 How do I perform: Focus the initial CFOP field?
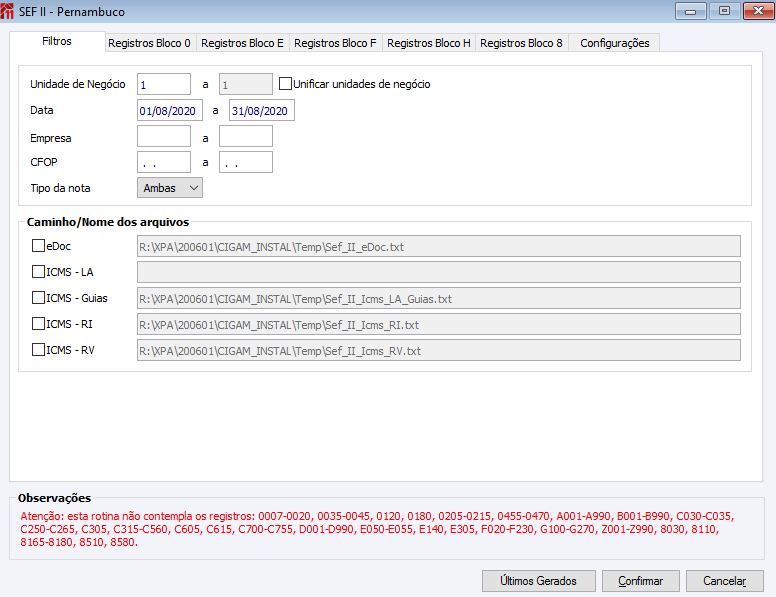click(x=164, y=162)
